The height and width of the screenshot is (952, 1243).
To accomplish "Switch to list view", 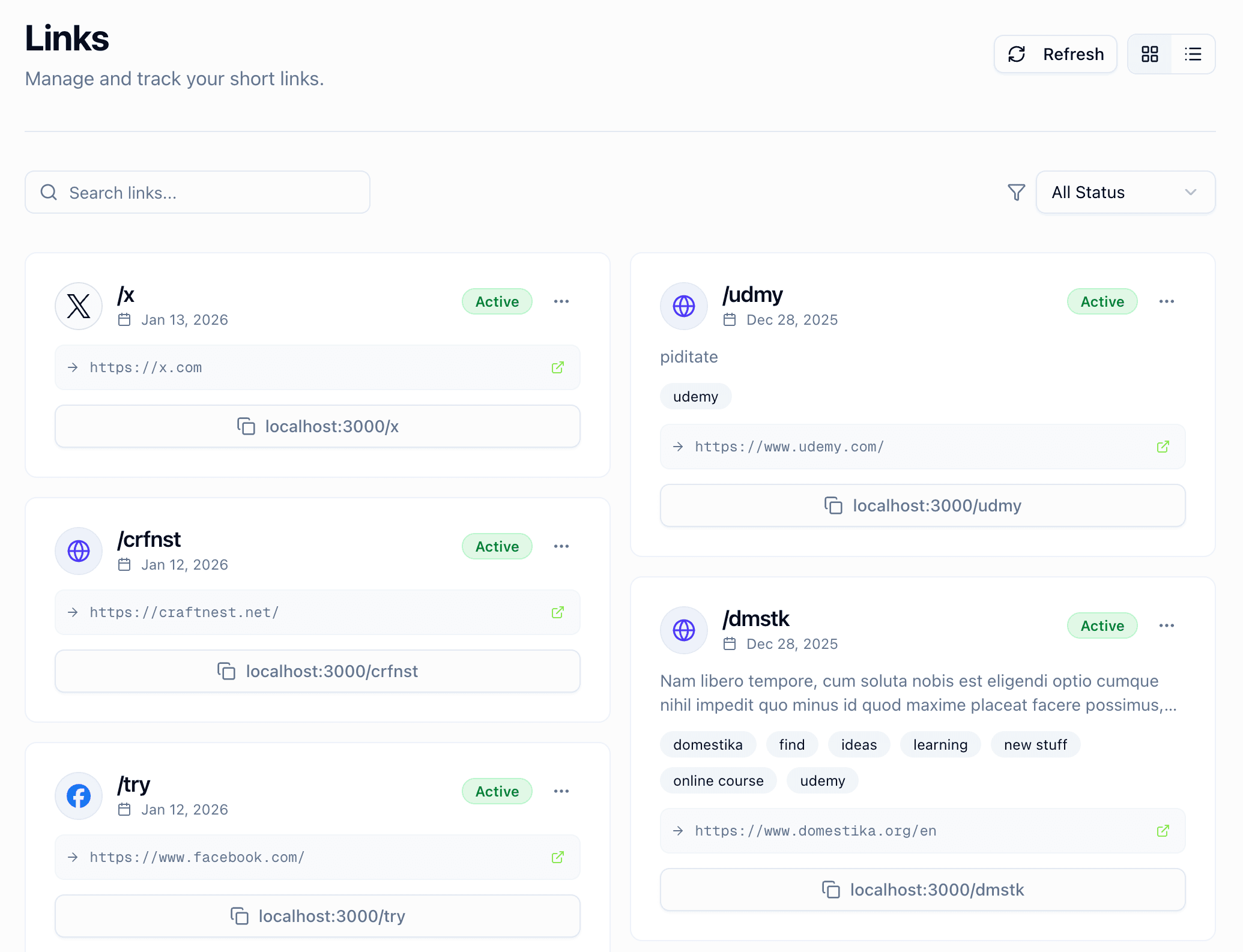I will click(1193, 54).
